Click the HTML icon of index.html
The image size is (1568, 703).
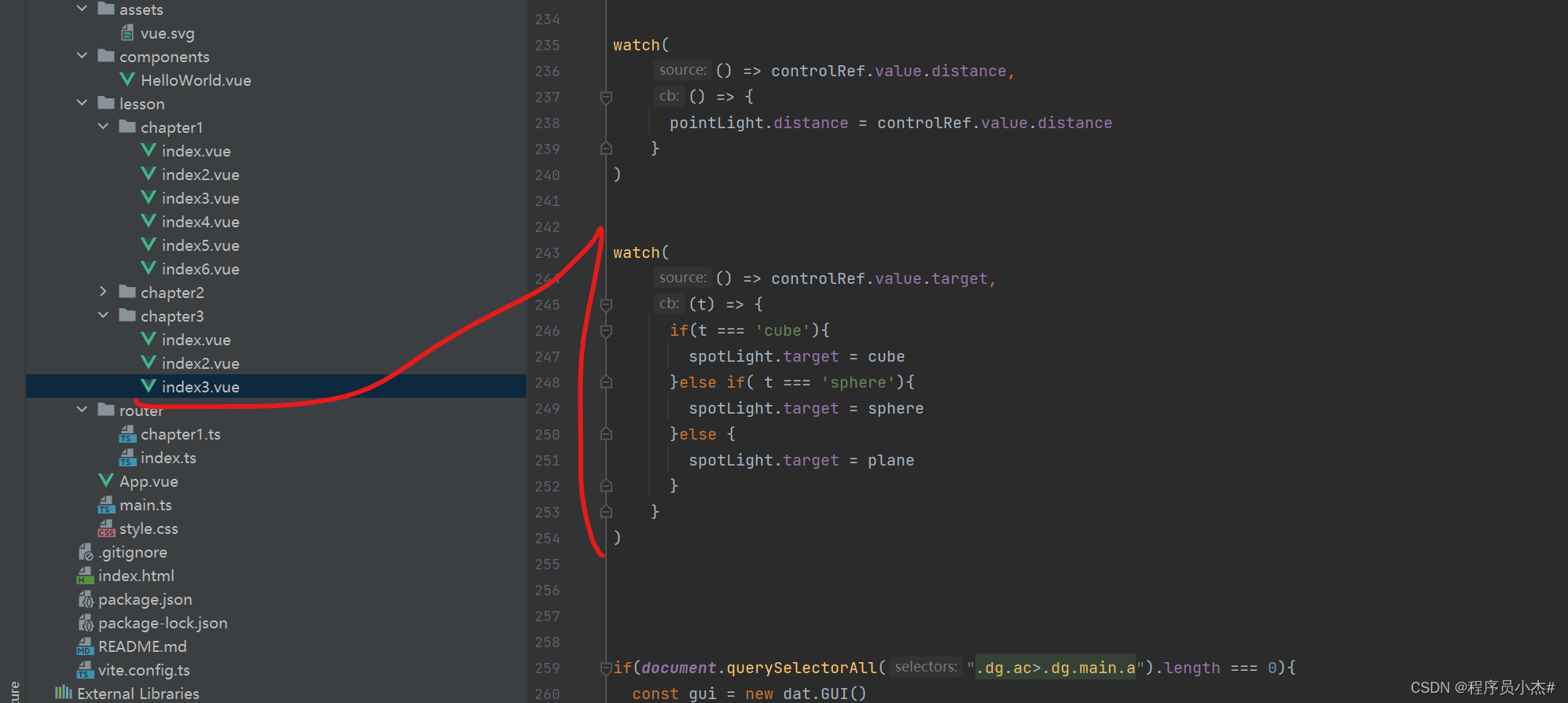click(85, 576)
